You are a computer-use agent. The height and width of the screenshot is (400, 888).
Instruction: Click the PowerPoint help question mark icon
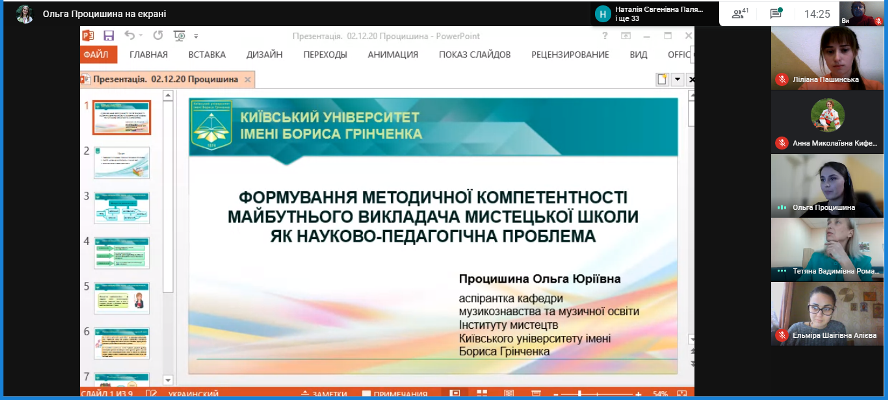coord(607,35)
